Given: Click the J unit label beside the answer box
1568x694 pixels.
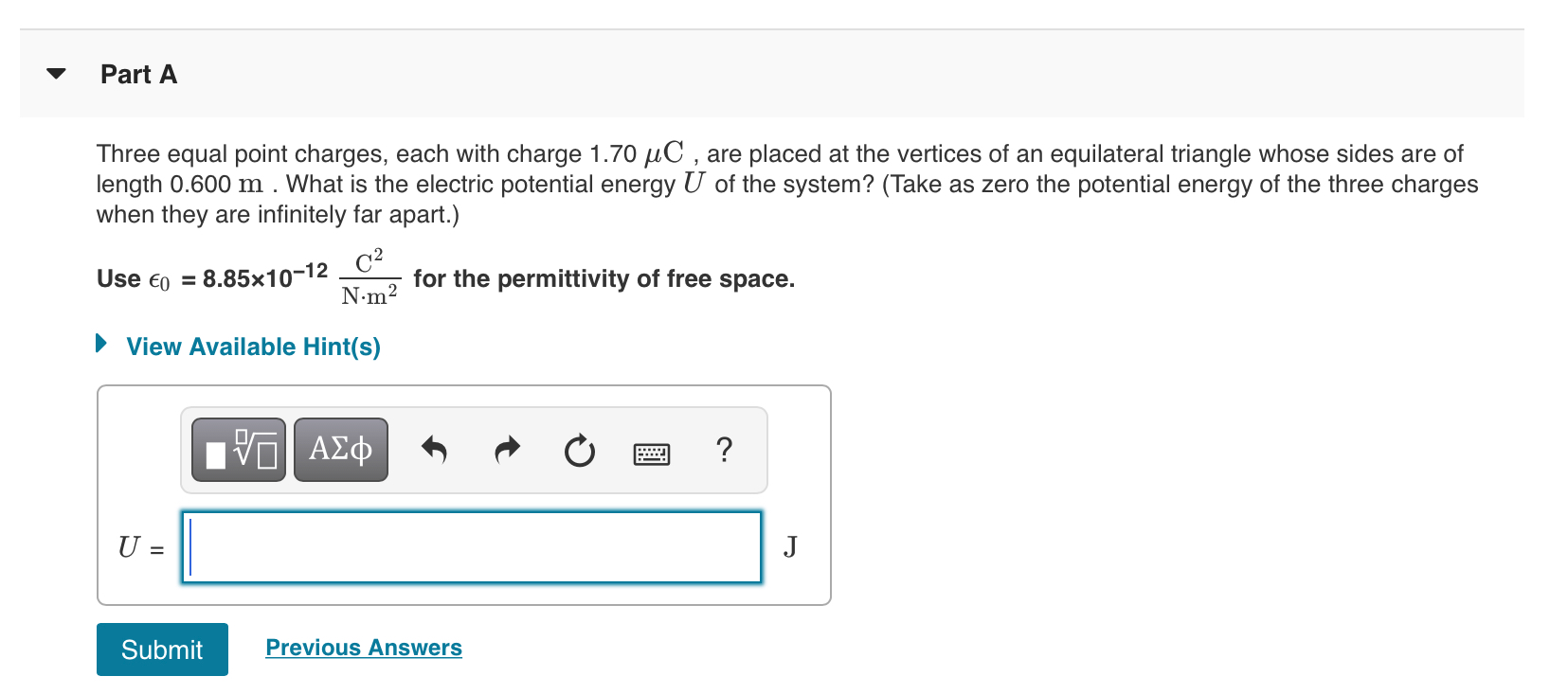Looking at the screenshot, I should tap(790, 546).
